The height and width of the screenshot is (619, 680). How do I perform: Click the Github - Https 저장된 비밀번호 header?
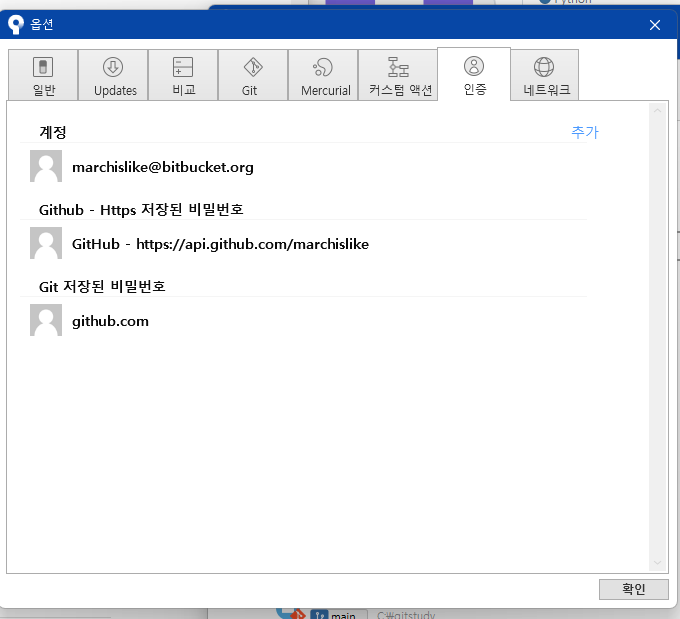(141, 210)
